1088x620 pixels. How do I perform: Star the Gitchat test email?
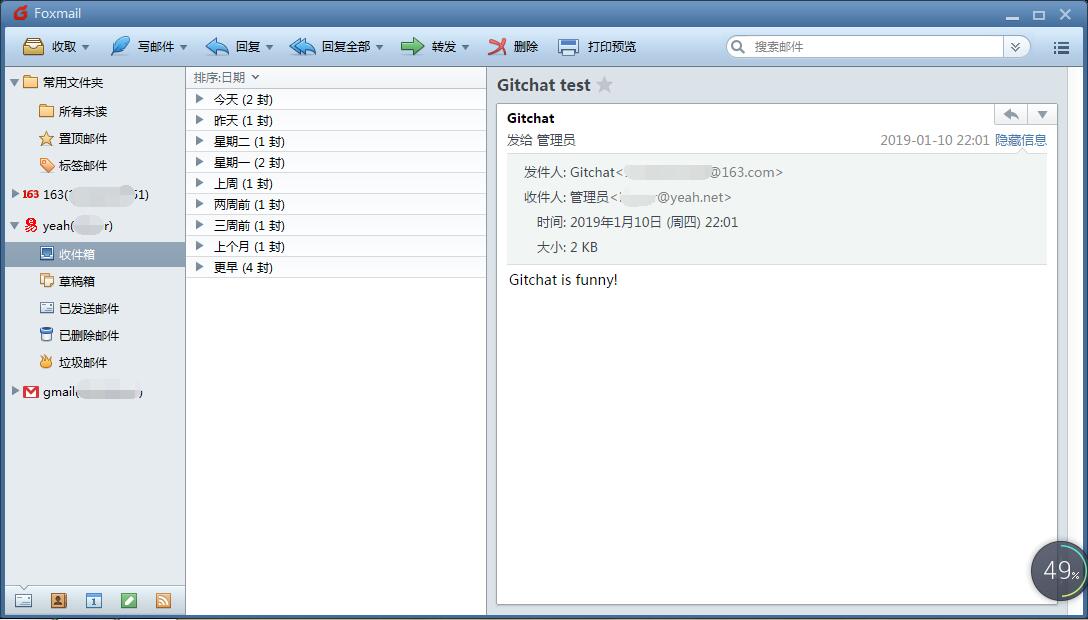click(x=603, y=86)
